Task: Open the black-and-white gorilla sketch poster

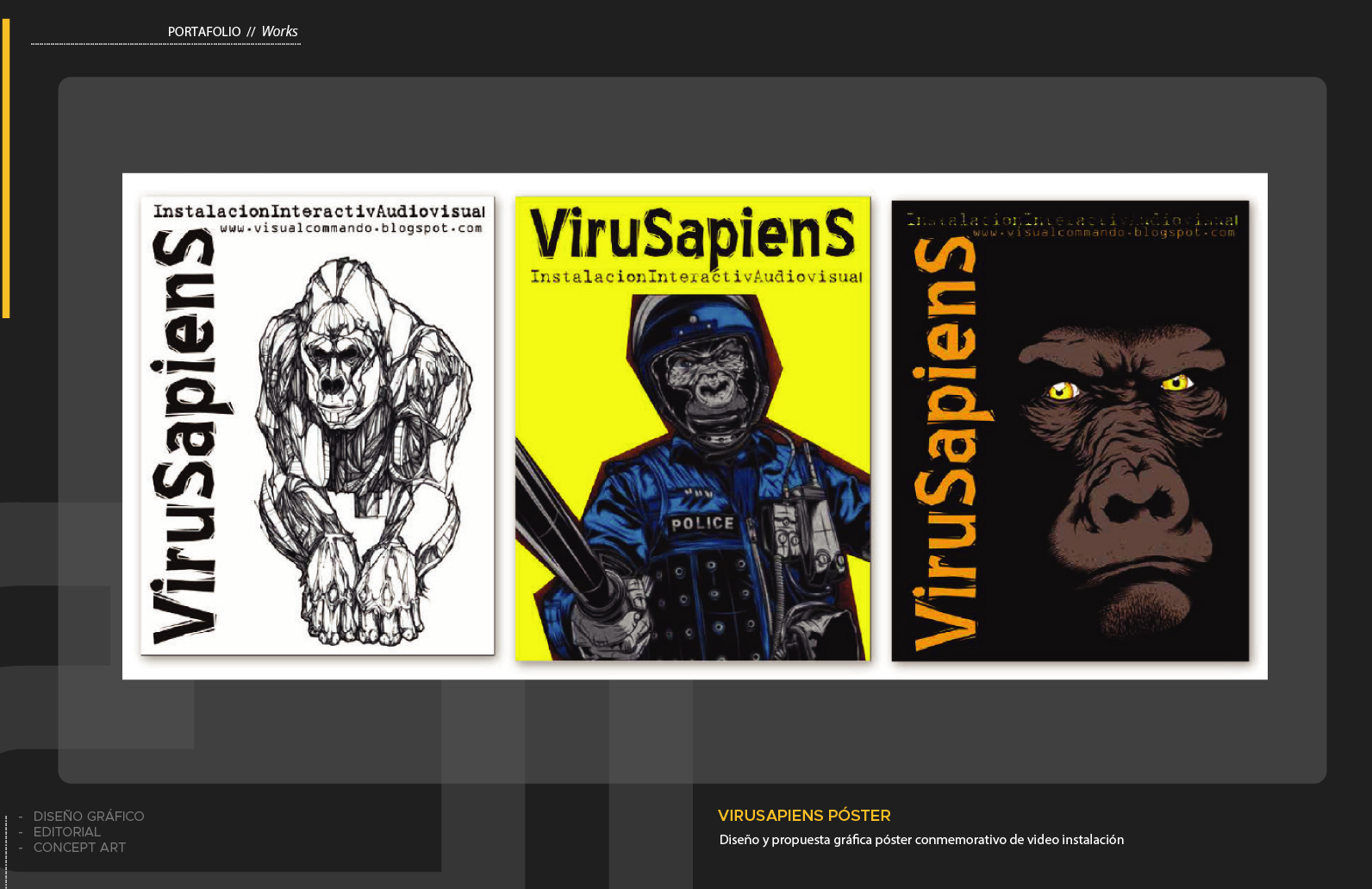Action: point(317,425)
